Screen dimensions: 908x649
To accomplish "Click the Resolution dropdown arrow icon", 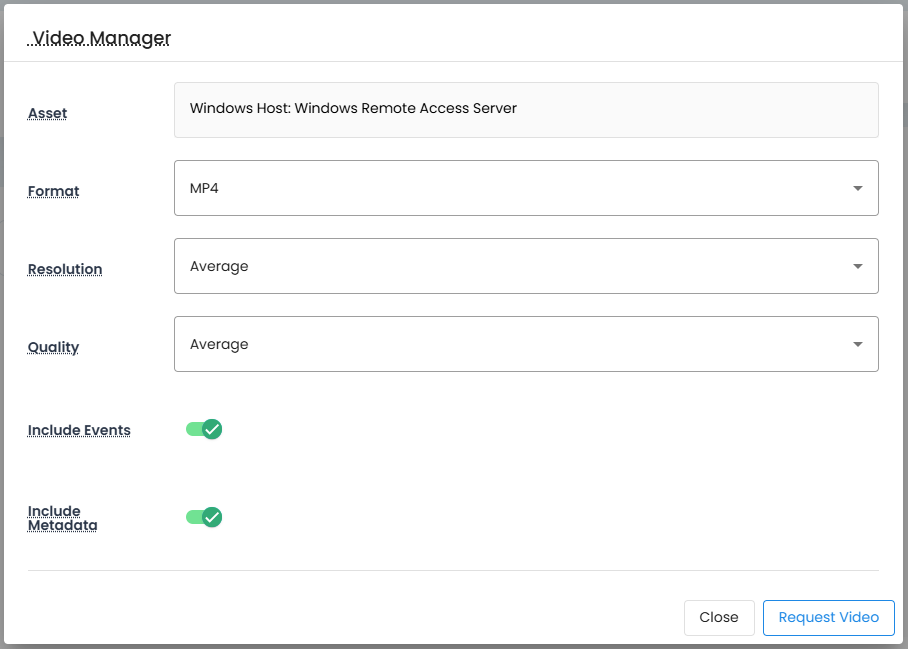I will click(857, 266).
